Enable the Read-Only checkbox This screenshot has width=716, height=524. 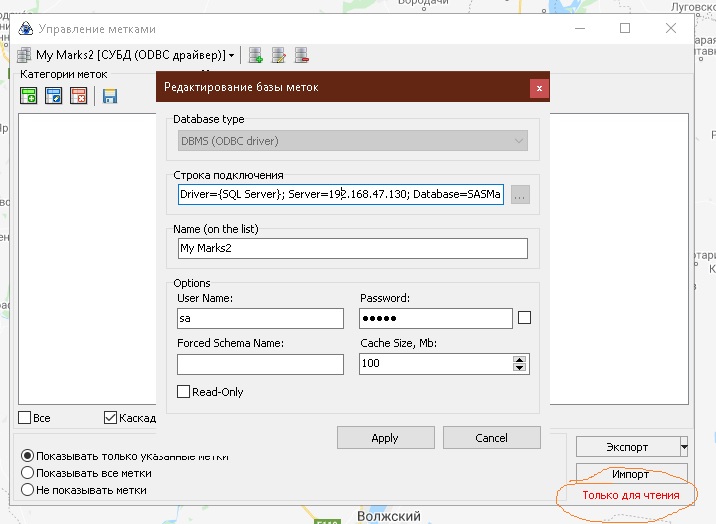[183, 392]
